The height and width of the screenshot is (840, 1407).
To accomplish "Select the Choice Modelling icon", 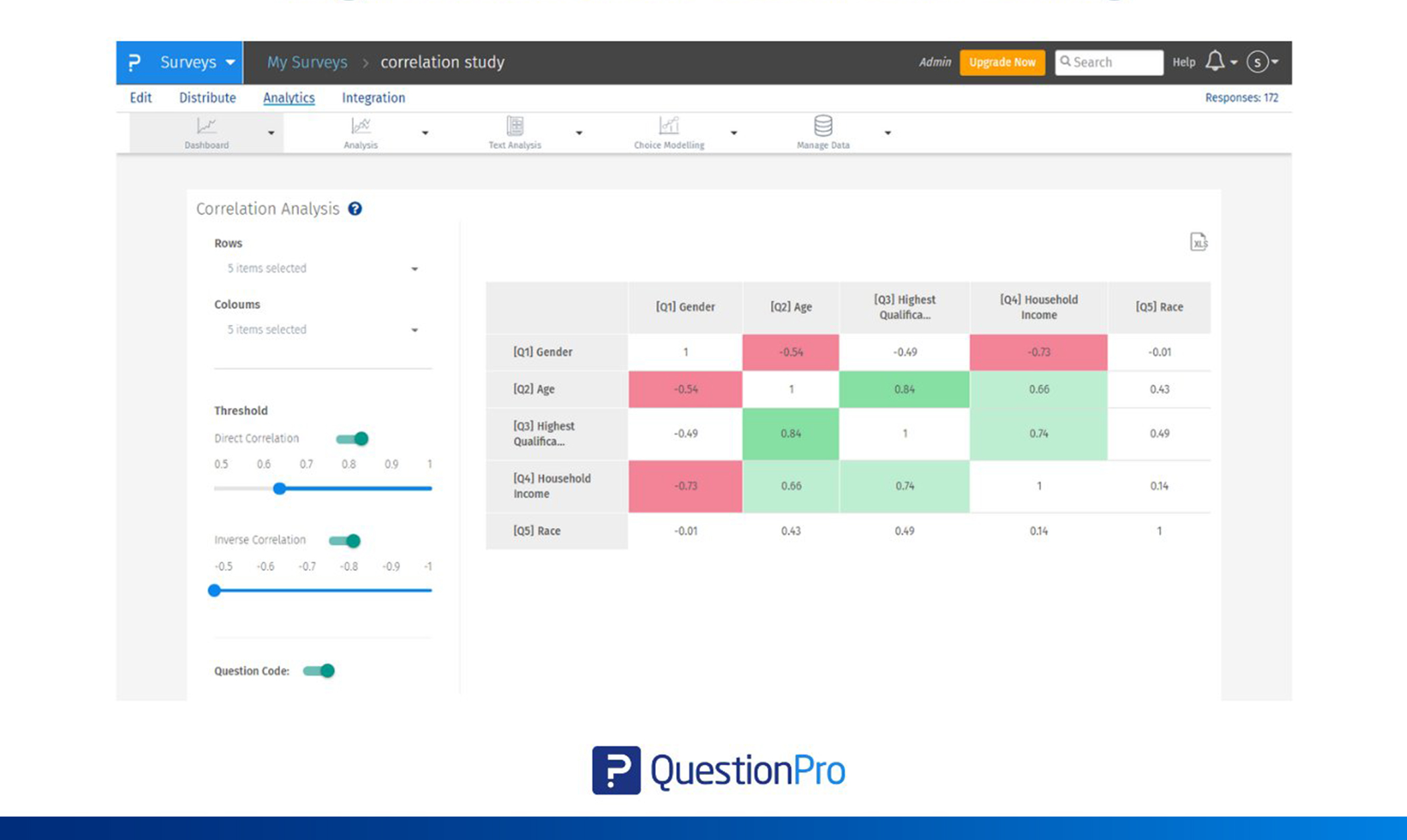I will pos(669,126).
